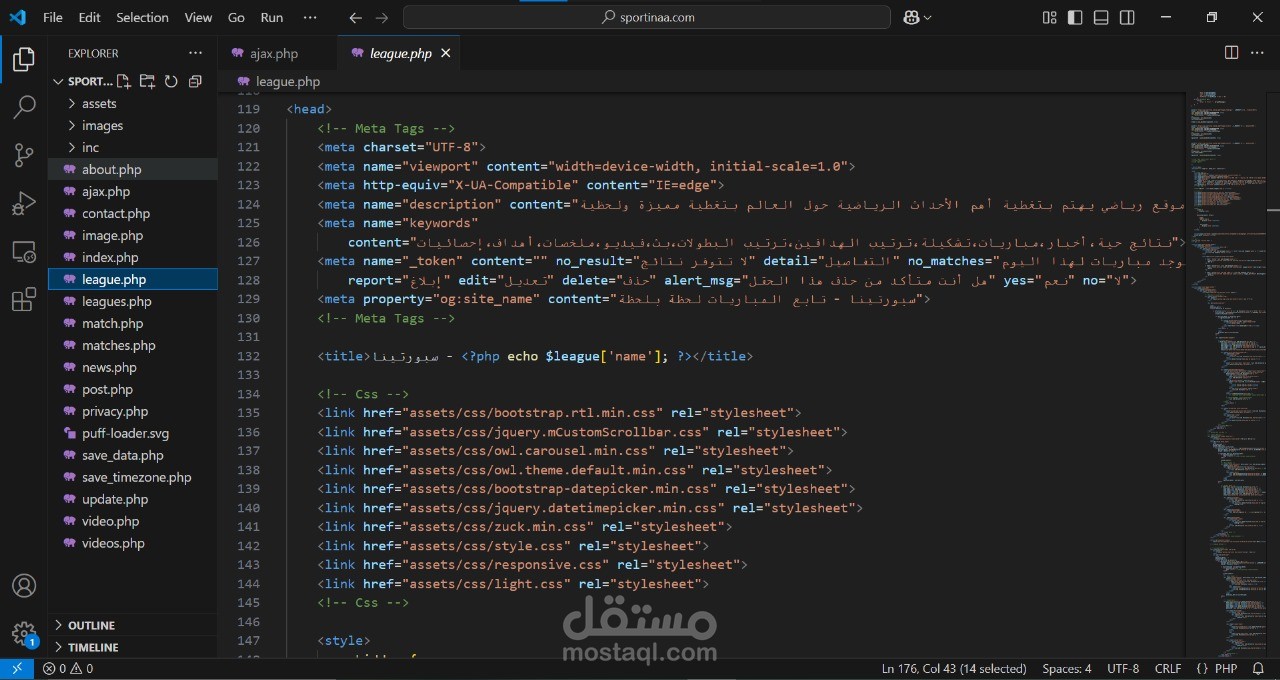The width and height of the screenshot is (1280, 680).
Task: Open contact.php in explorer
Action: pyautogui.click(x=133, y=213)
